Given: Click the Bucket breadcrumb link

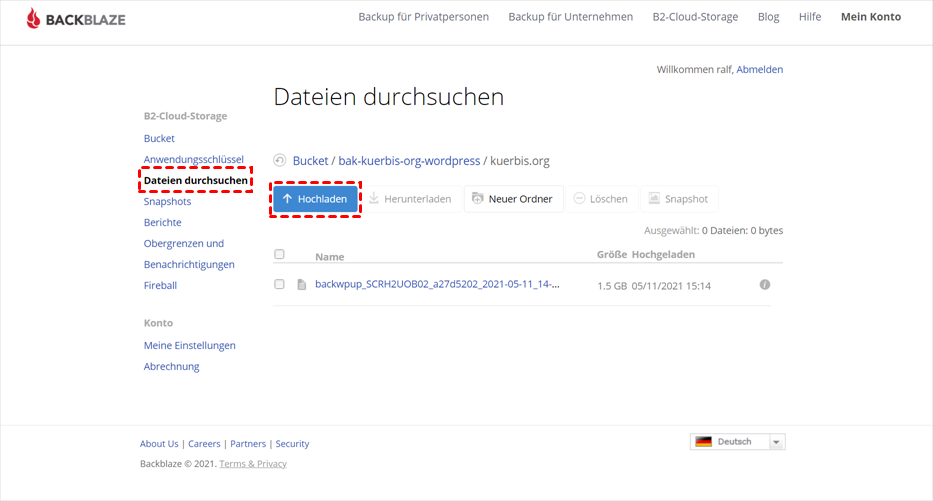Looking at the screenshot, I should point(310,161).
